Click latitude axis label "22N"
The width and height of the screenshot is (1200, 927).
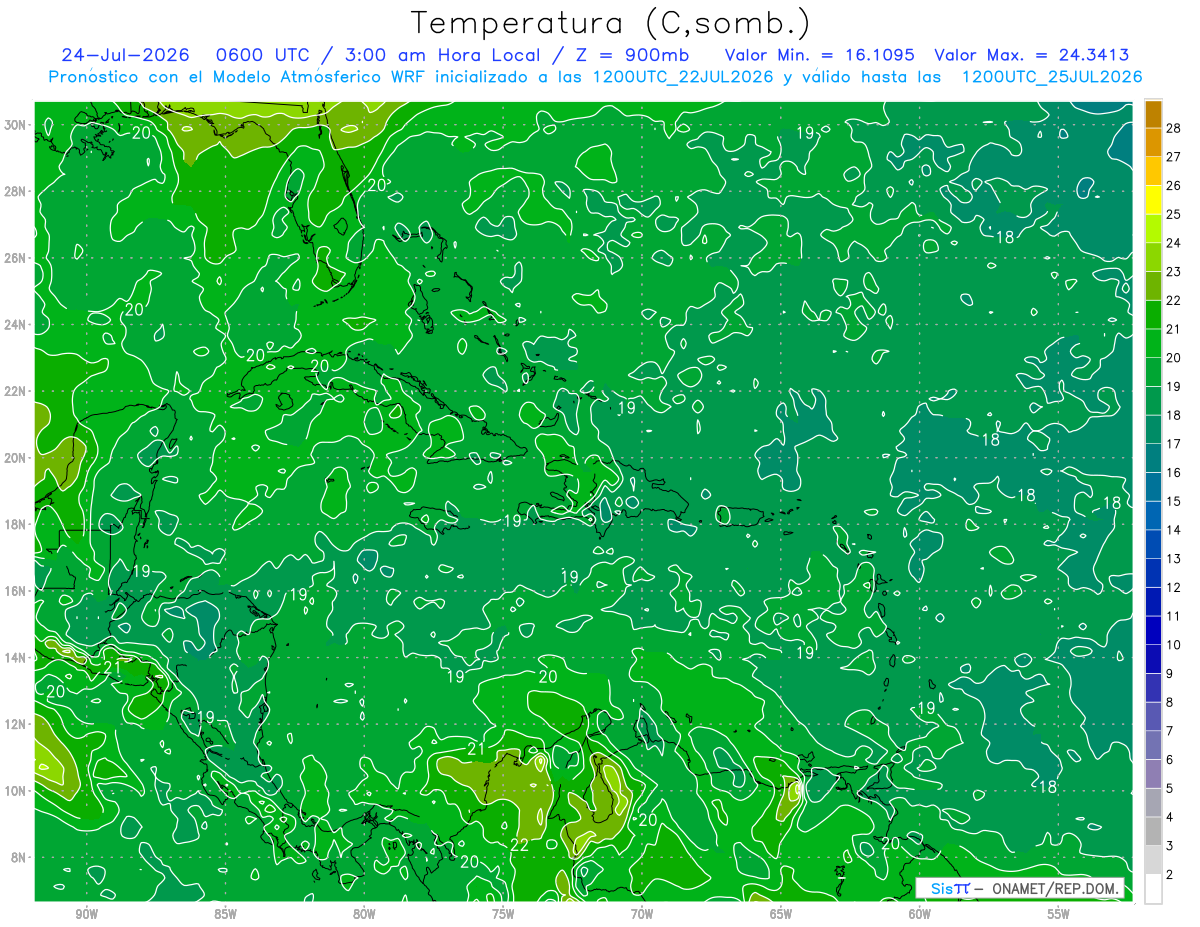click(x=15, y=391)
